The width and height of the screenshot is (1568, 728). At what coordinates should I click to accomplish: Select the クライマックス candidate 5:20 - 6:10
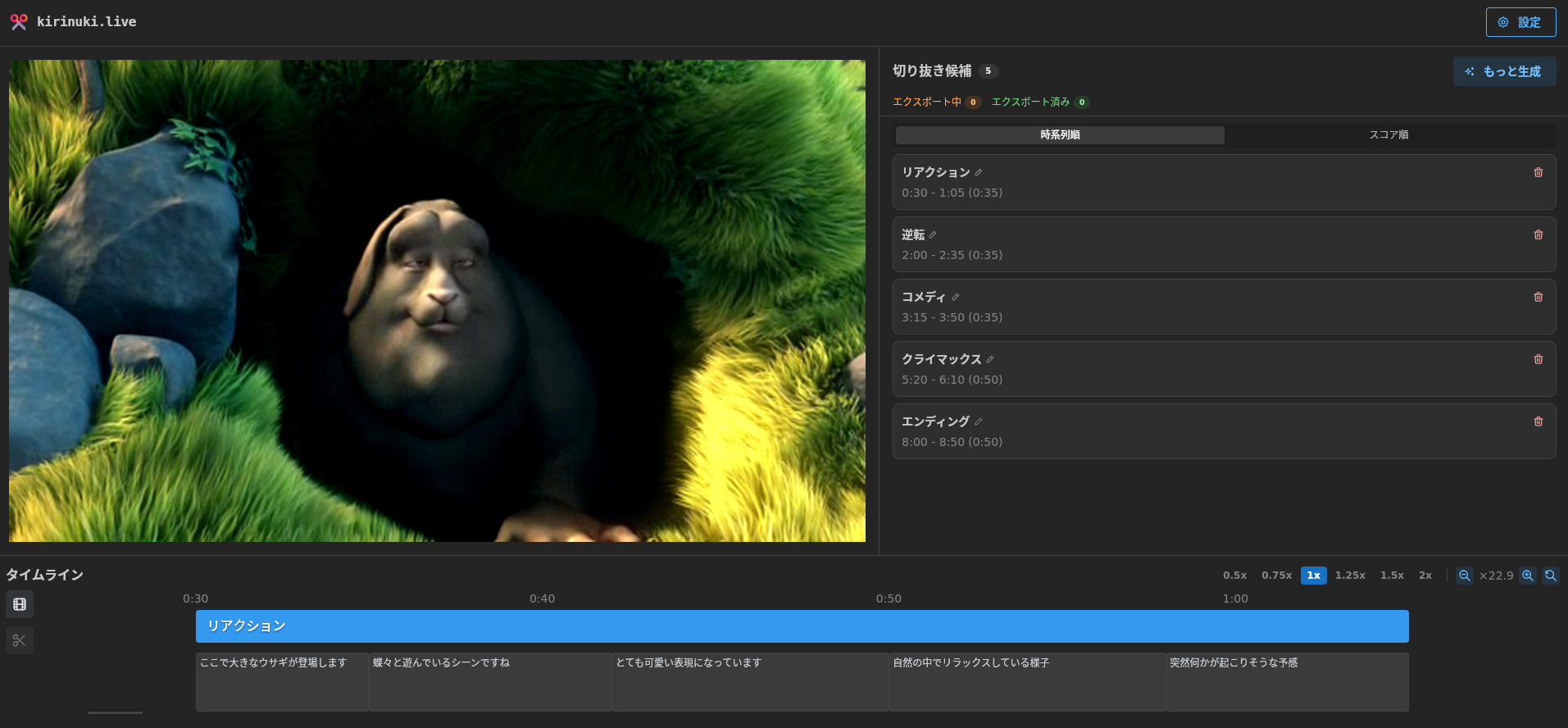tap(1224, 369)
